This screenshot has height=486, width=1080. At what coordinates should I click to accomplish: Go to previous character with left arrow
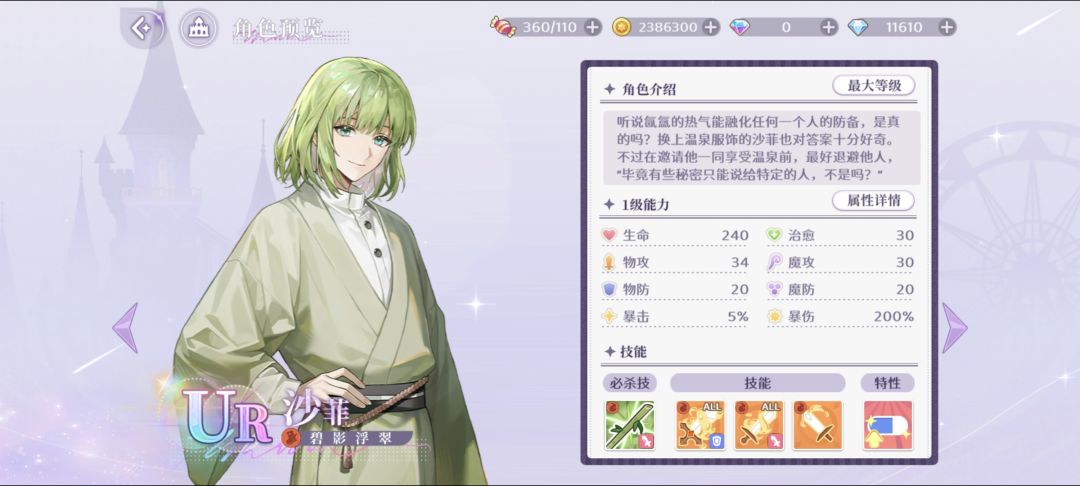point(125,328)
